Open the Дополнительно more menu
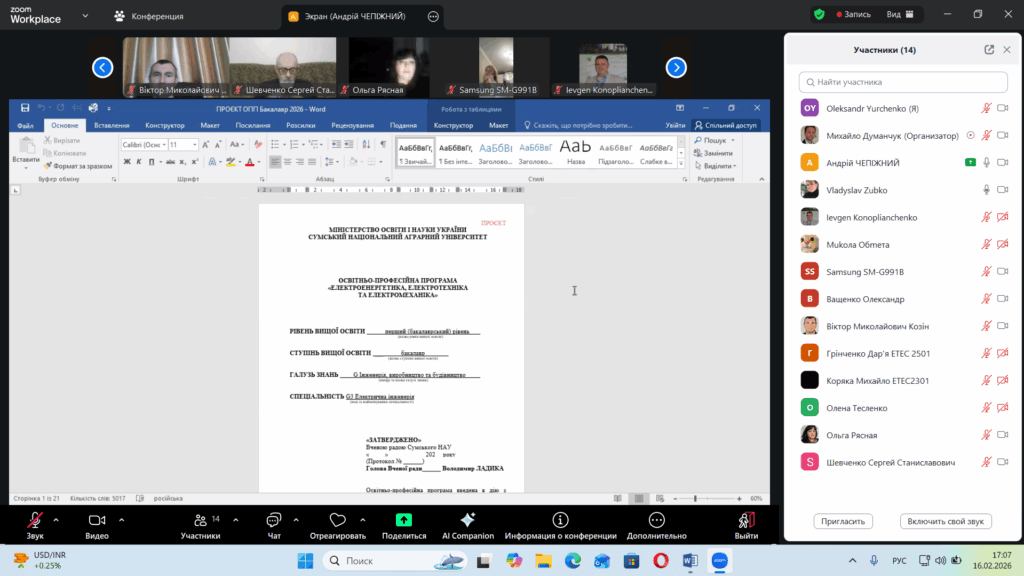 (x=654, y=525)
